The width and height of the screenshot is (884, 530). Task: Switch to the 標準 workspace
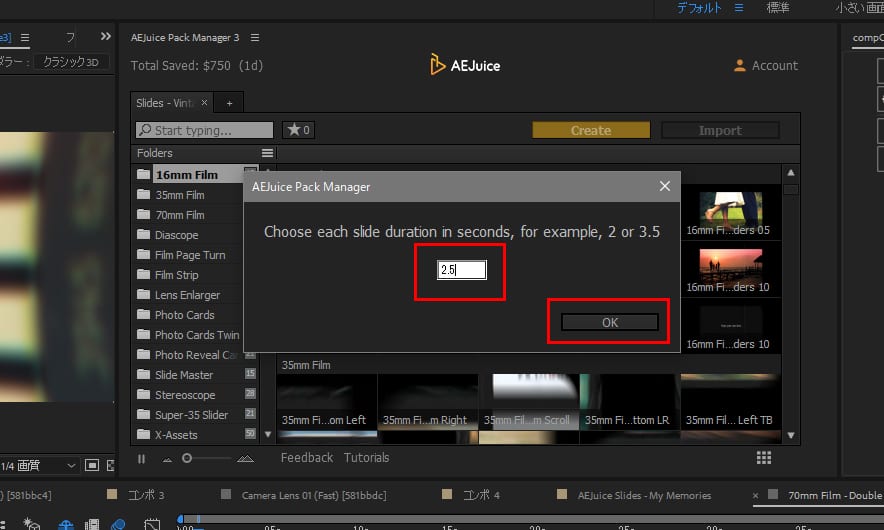point(777,8)
